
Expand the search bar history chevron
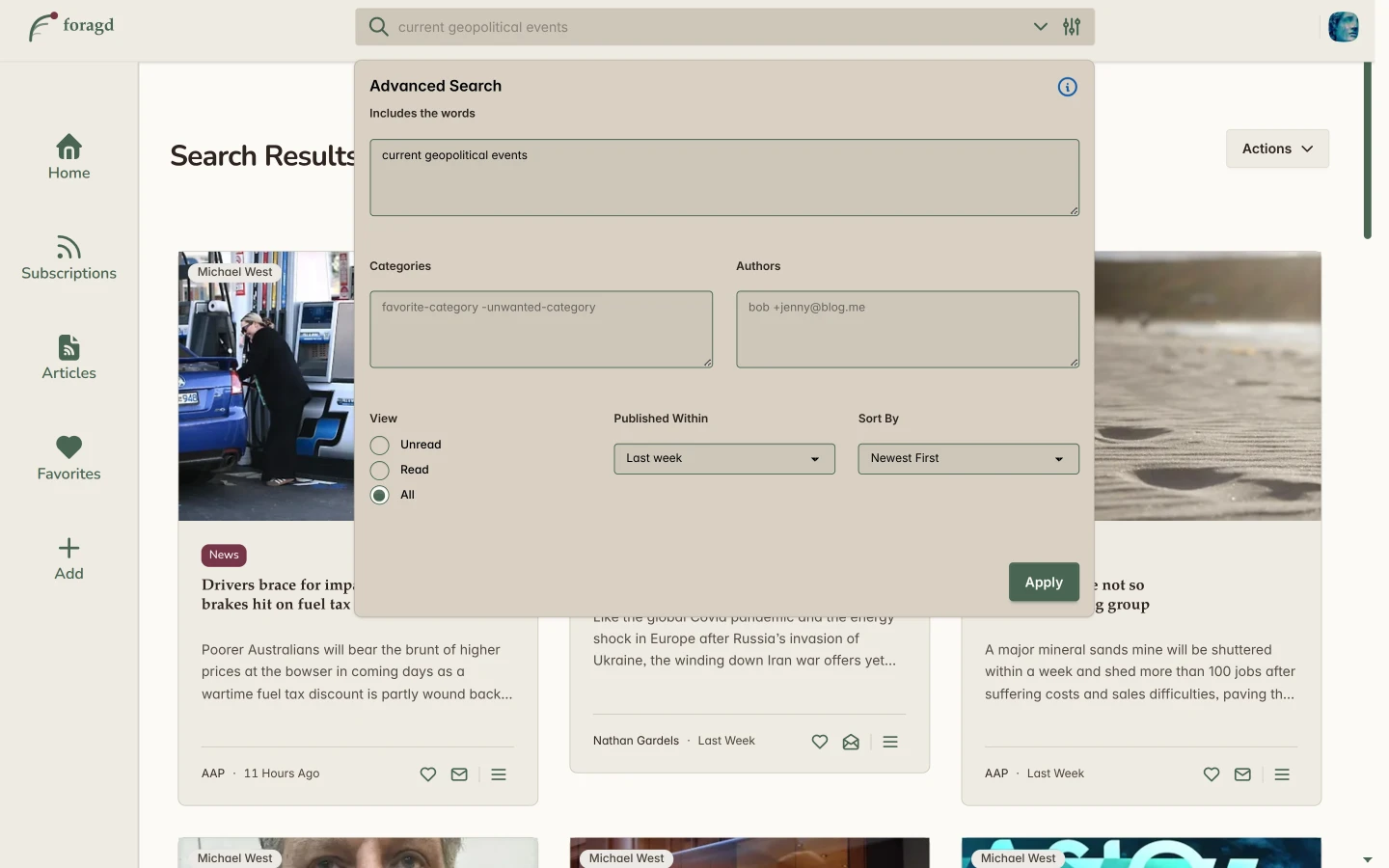coord(1041,27)
